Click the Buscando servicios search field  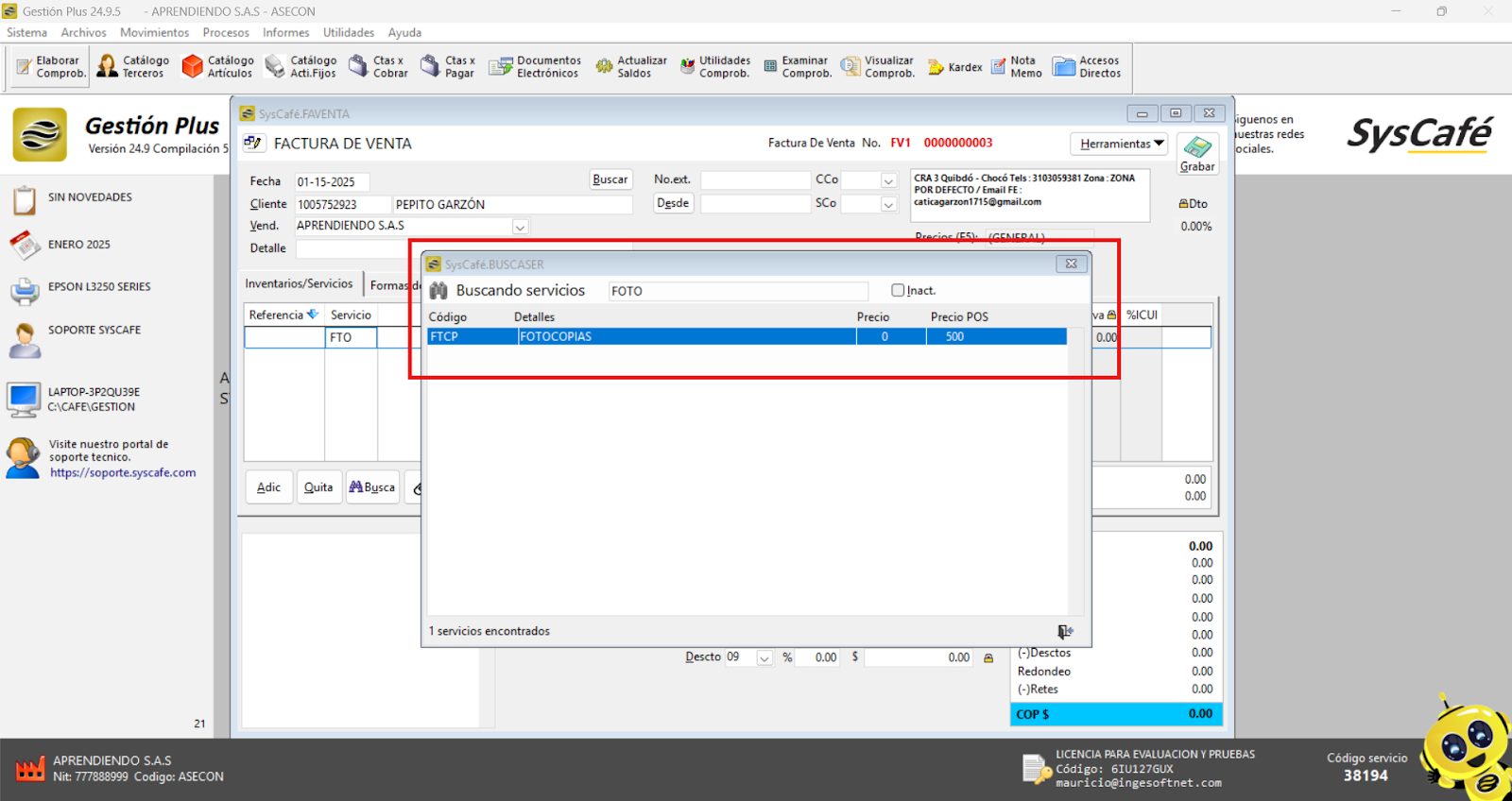737,291
